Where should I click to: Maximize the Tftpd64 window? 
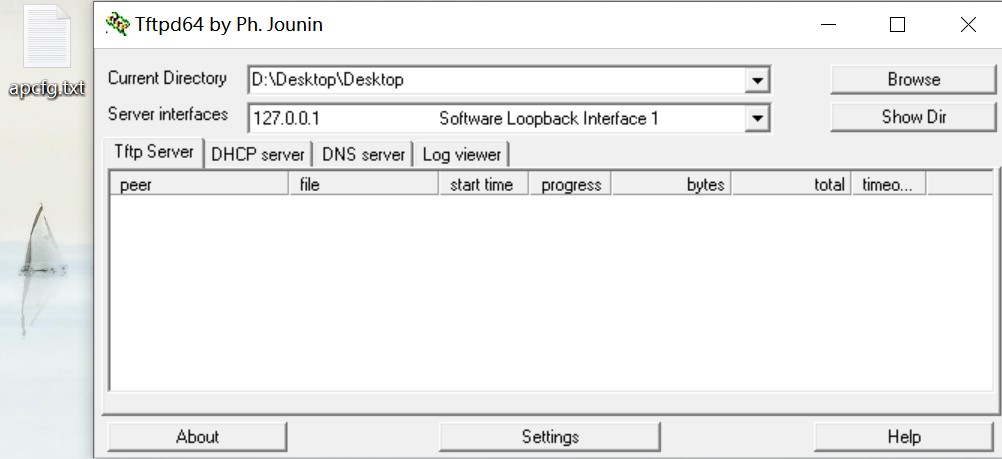(897, 25)
